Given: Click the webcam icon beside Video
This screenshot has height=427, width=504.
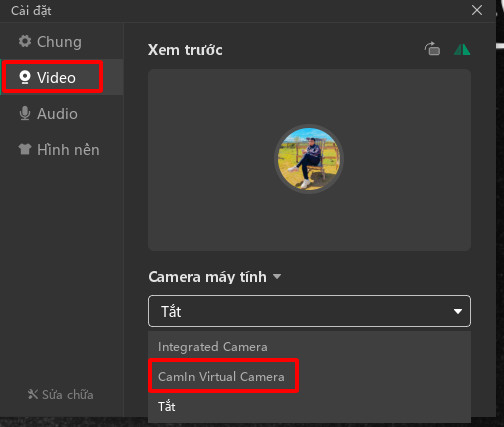Looking at the screenshot, I should pyautogui.click(x=25, y=77).
